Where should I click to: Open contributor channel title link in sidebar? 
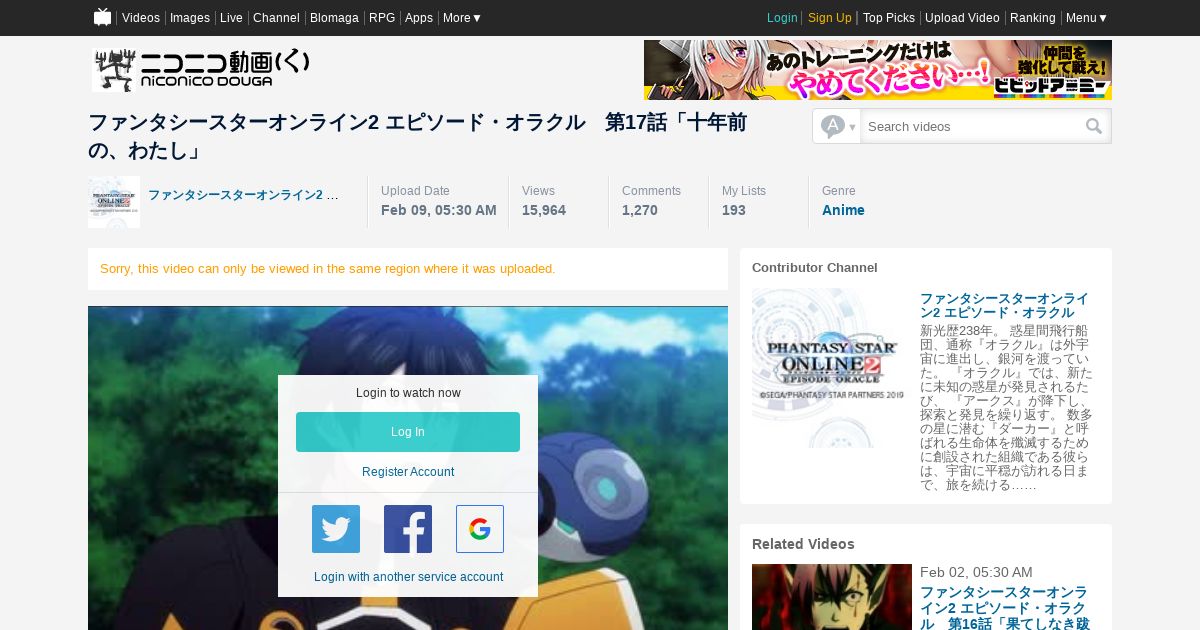(1004, 306)
